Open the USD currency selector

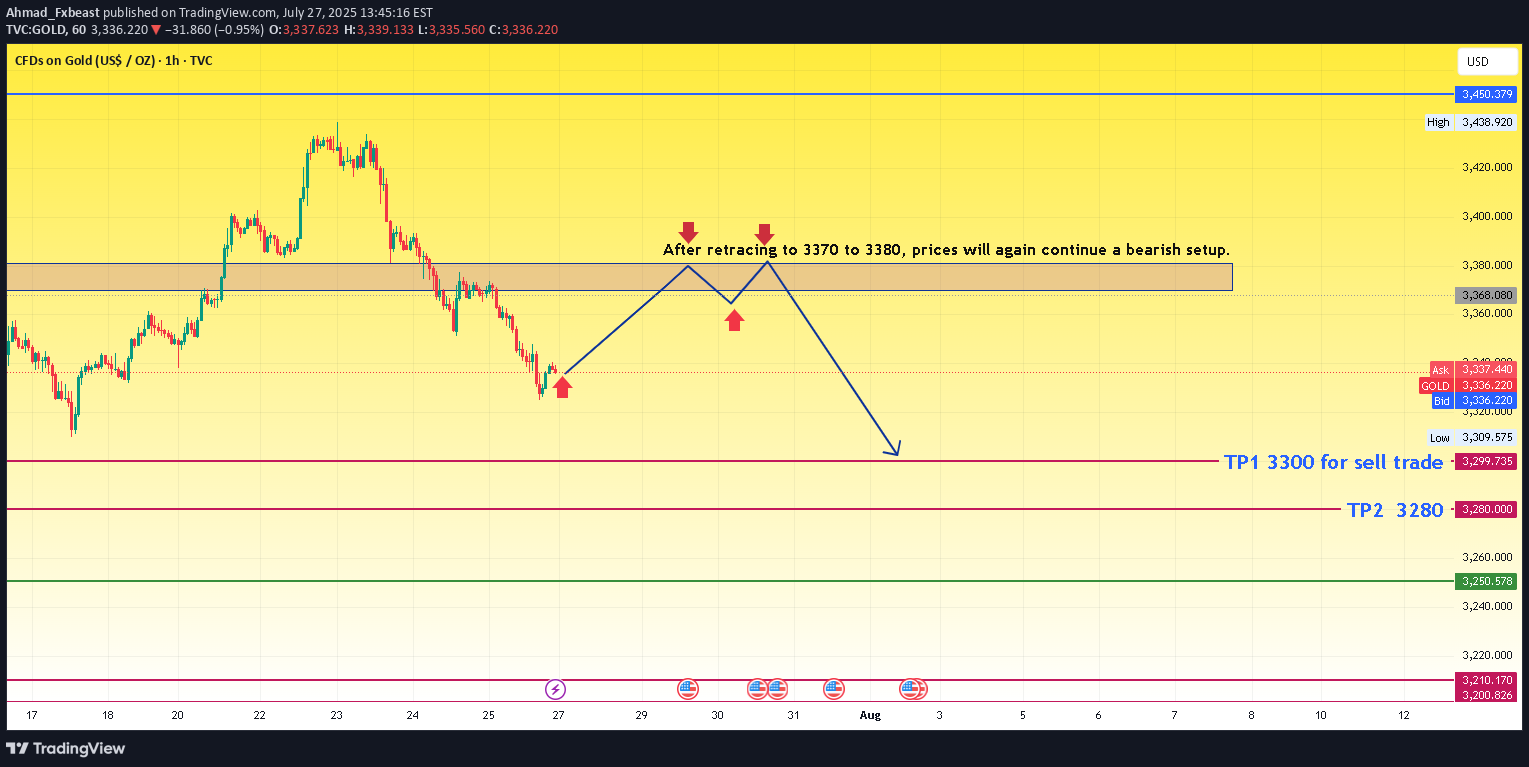[x=1487, y=62]
